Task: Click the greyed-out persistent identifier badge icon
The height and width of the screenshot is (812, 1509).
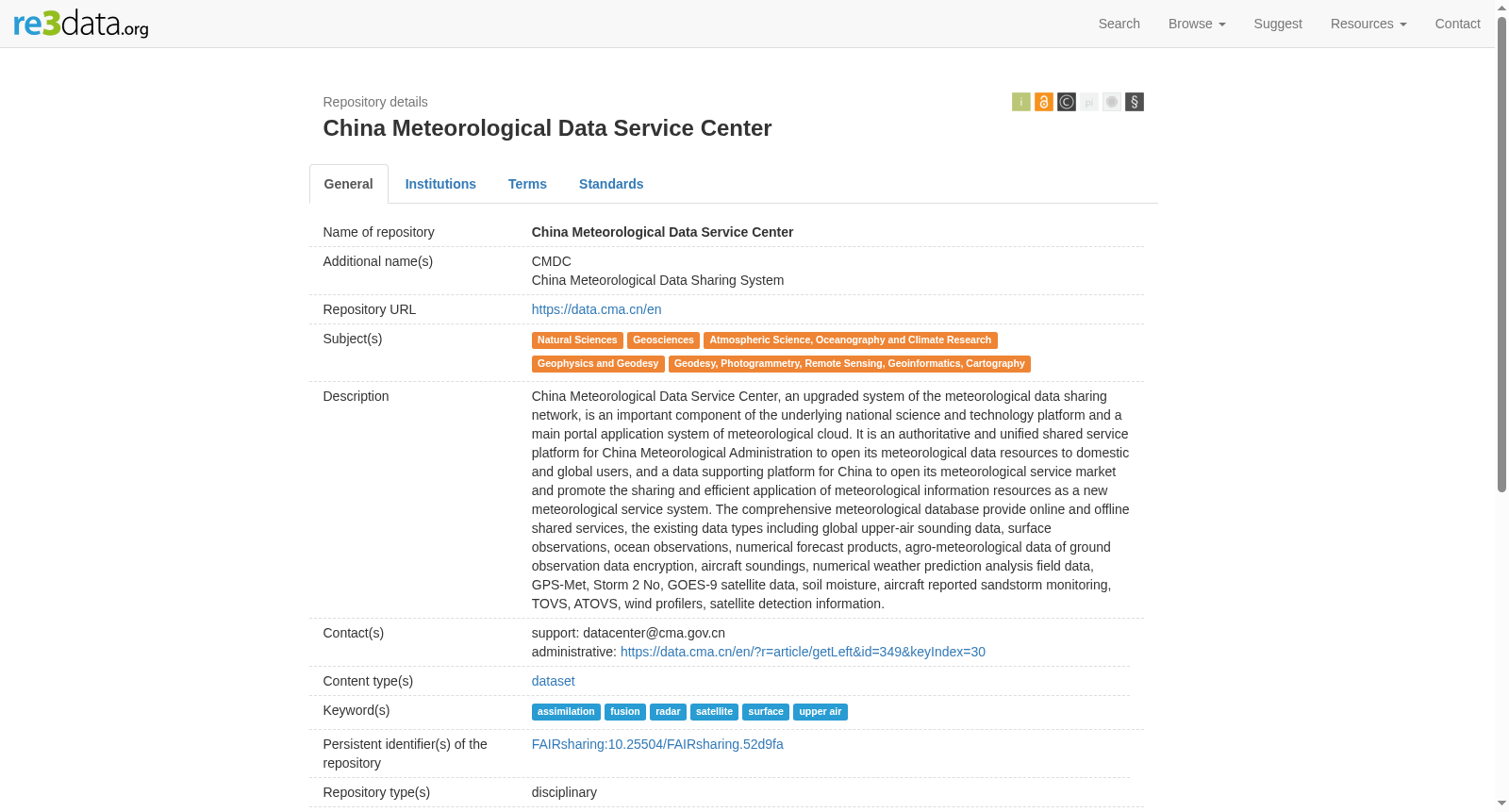Action: [x=1088, y=102]
